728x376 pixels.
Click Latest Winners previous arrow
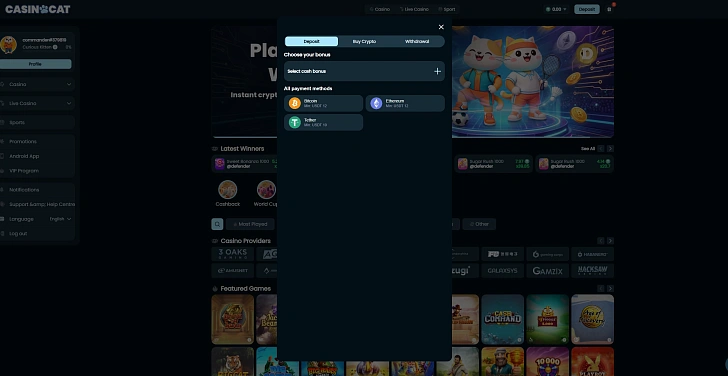coord(601,149)
